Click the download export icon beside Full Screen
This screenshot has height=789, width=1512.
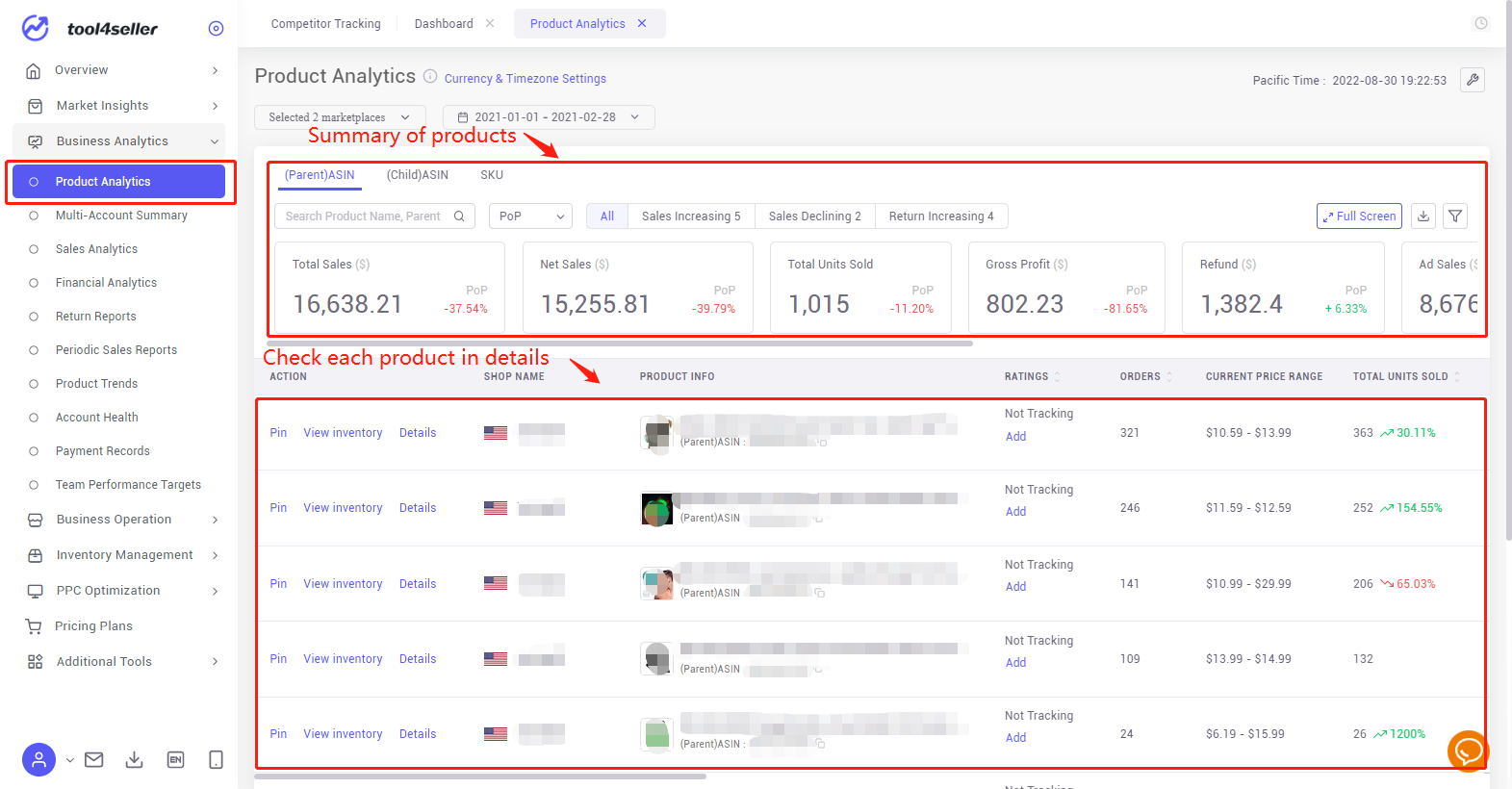[1422, 216]
